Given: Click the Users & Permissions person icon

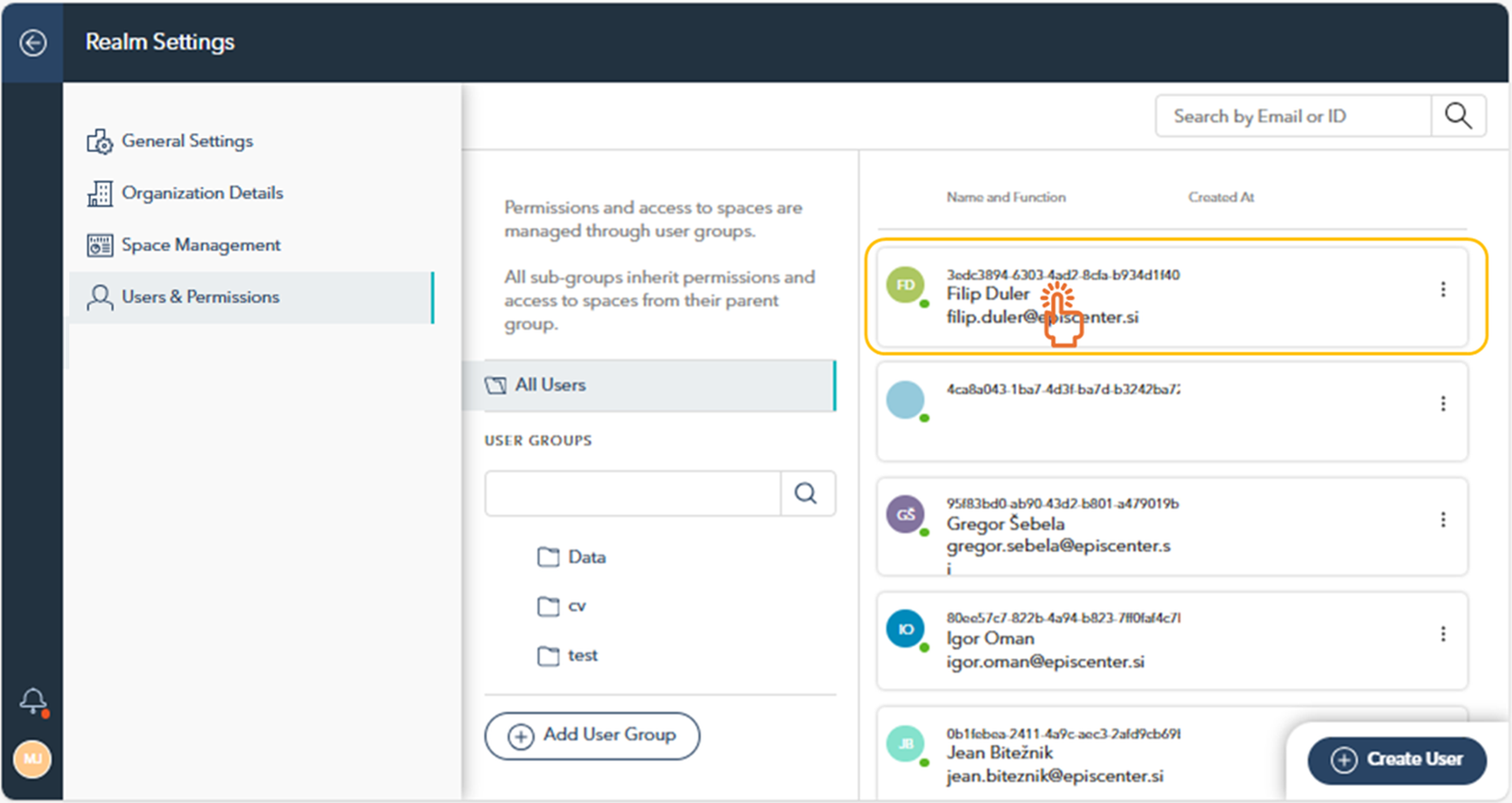Looking at the screenshot, I should click(99, 297).
